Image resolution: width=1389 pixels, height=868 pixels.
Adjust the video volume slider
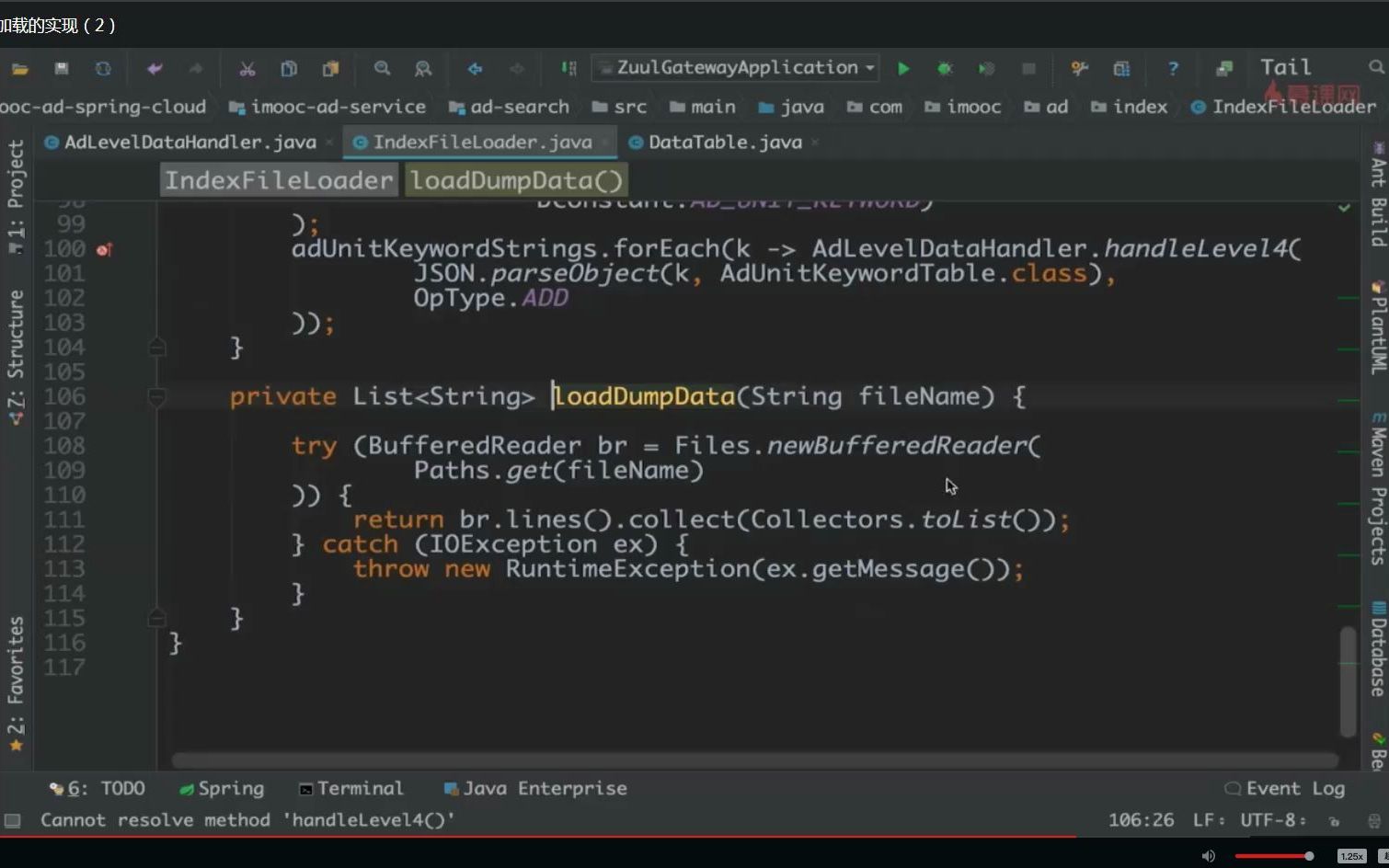click(1274, 856)
